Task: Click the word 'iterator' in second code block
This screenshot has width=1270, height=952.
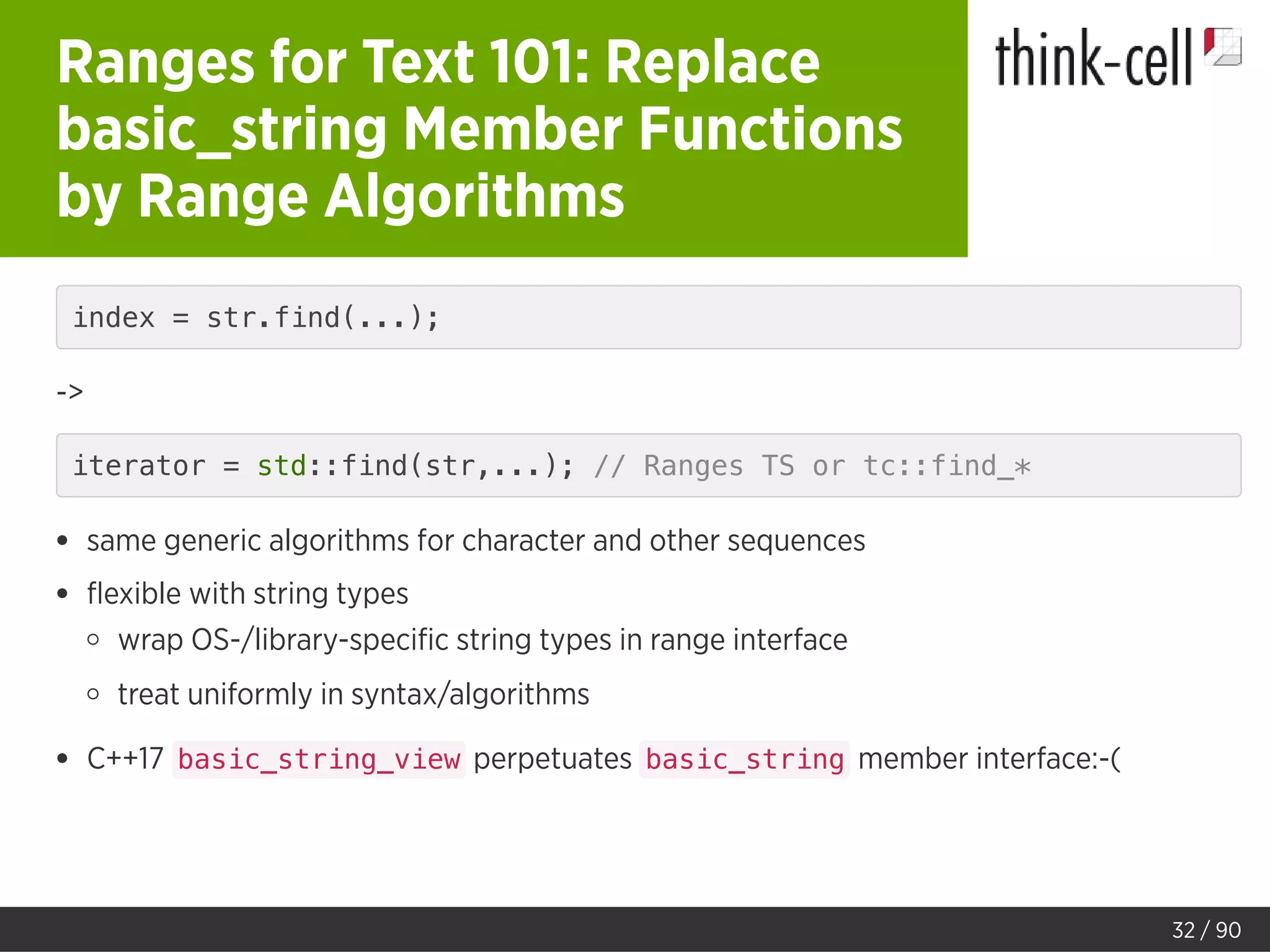Action: click(x=139, y=465)
